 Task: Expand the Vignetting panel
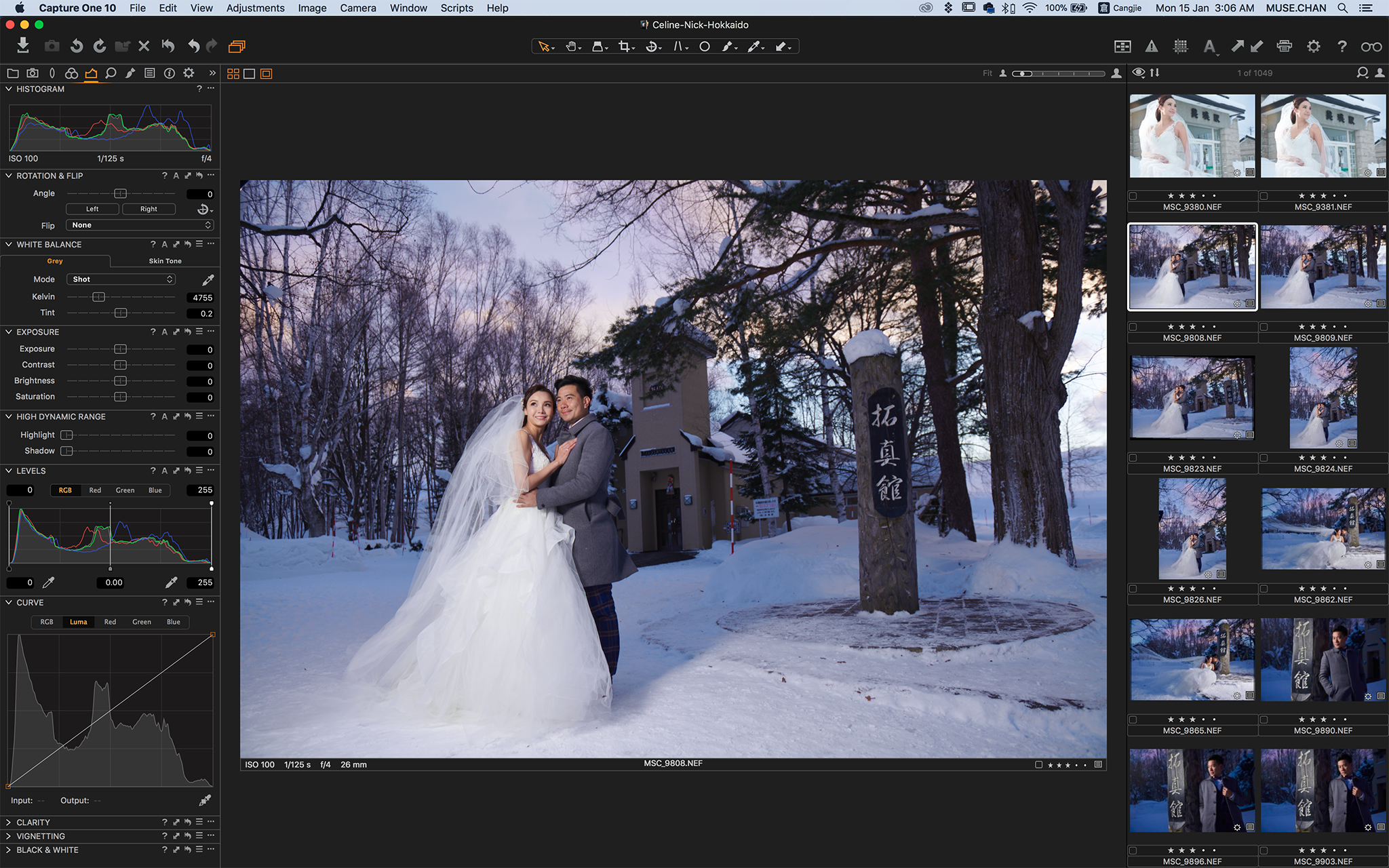(x=9, y=836)
